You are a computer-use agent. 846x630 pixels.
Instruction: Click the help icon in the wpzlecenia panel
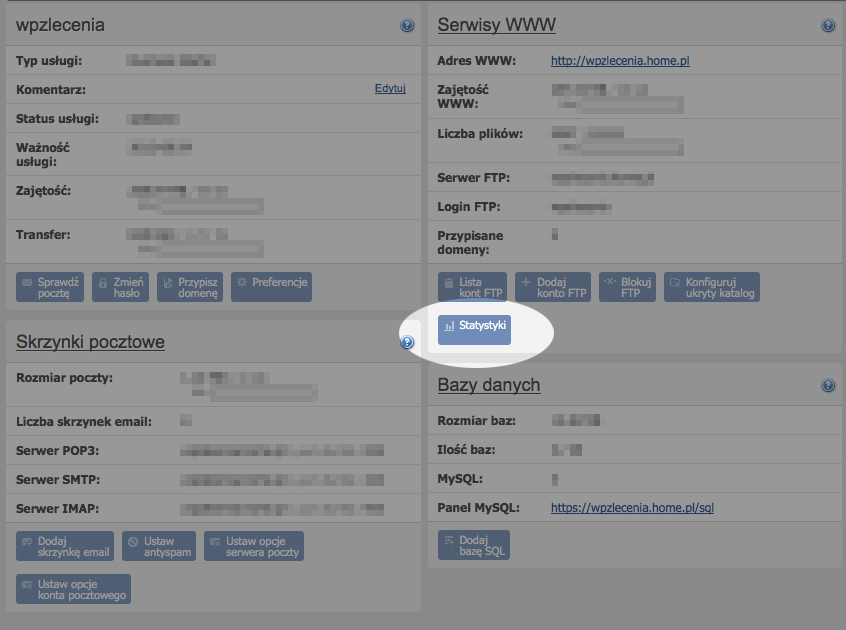pyautogui.click(x=407, y=25)
